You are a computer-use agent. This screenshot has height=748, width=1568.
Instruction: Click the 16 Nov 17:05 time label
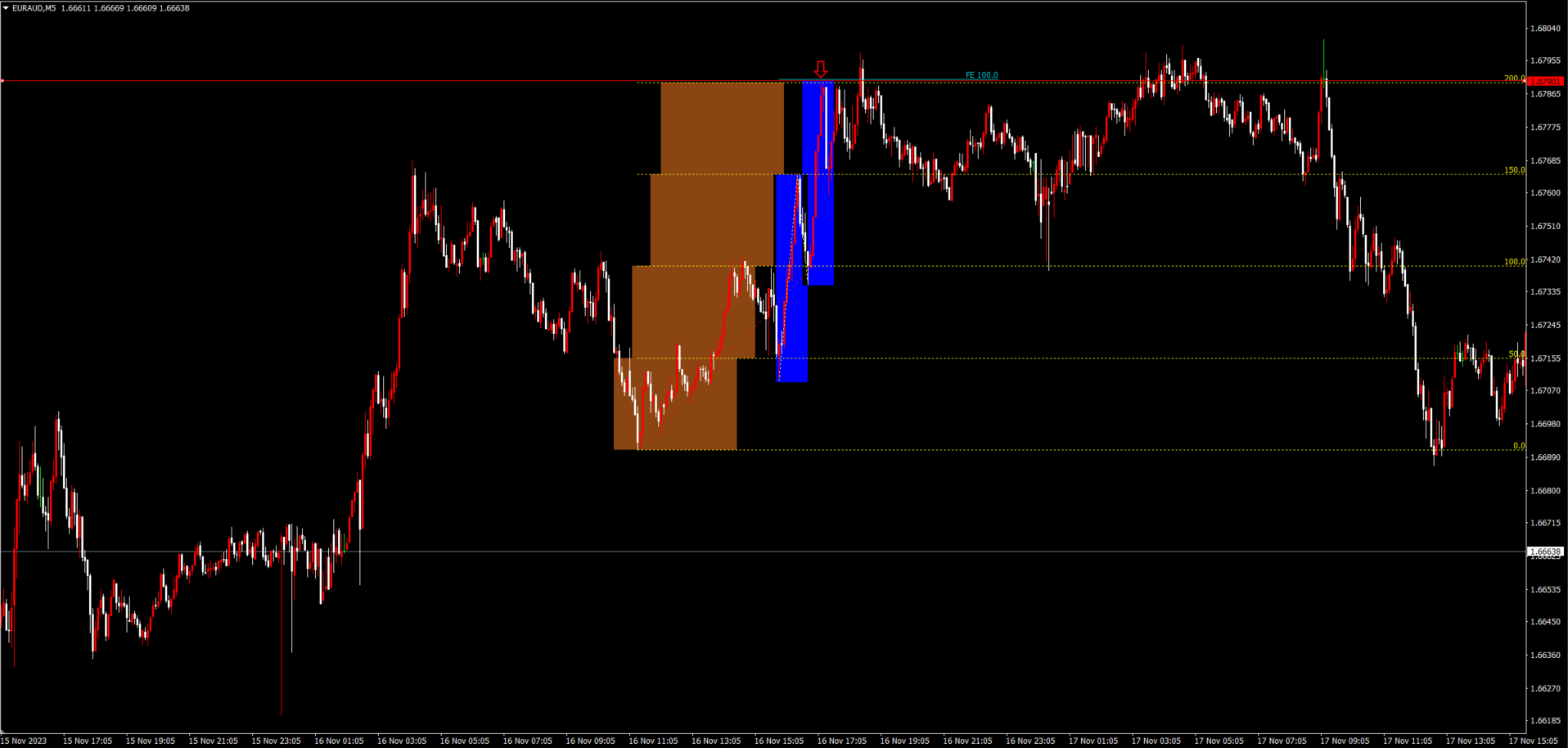(x=842, y=741)
